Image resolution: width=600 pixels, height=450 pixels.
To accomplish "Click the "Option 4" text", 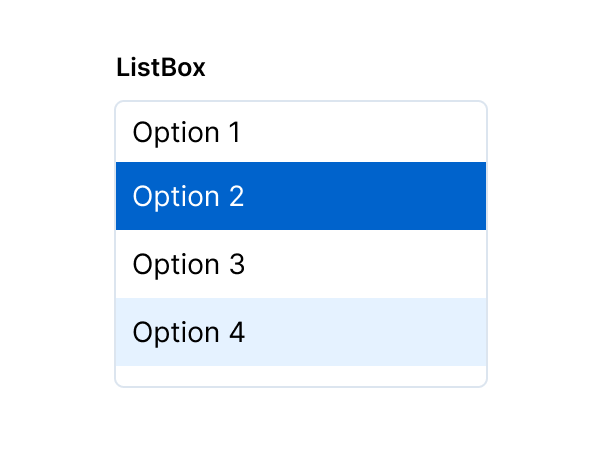I will click(x=188, y=332).
